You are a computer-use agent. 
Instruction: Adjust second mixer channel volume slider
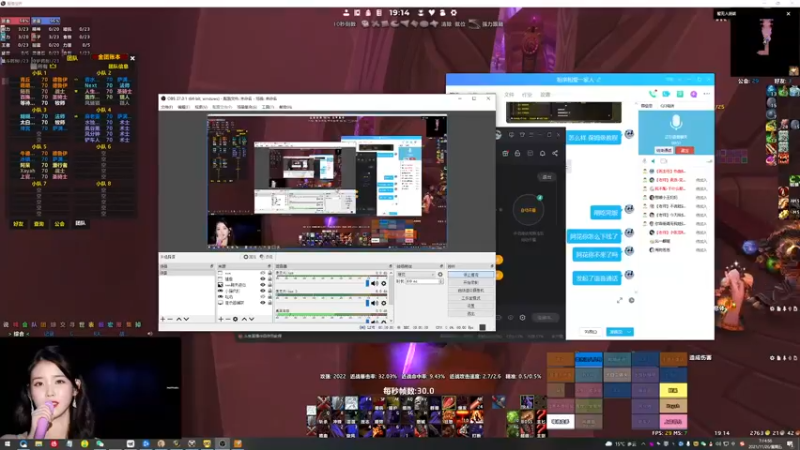click(368, 303)
